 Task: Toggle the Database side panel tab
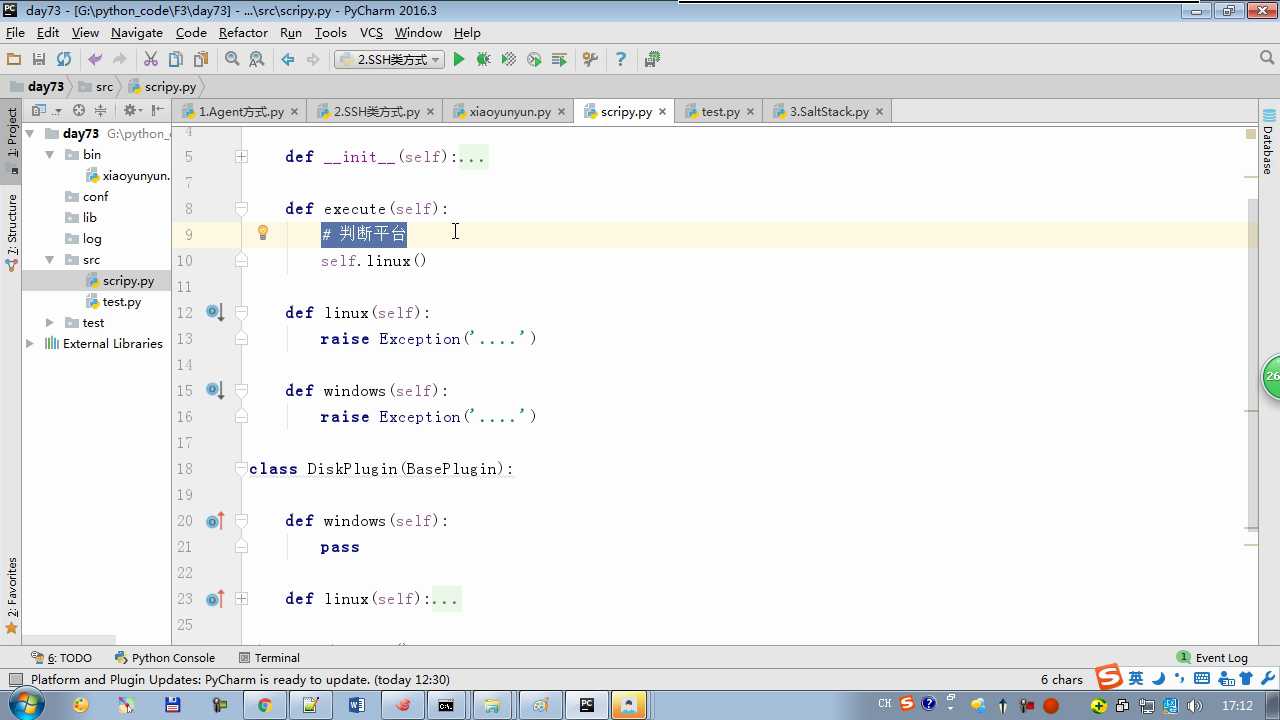click(1268, 142)
